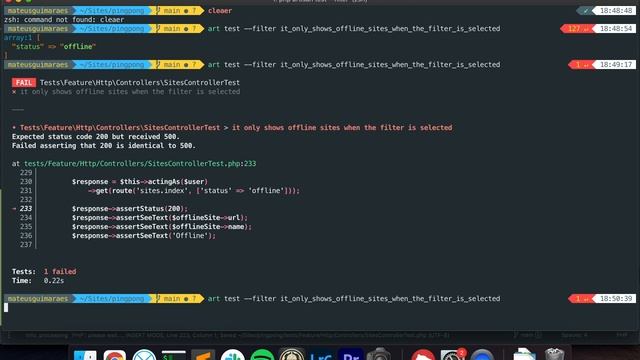Image resolution: width=640 pixels, height=360 pixels.
Task: Launch Premiere Pro from the dock
Action: point(351,355)
